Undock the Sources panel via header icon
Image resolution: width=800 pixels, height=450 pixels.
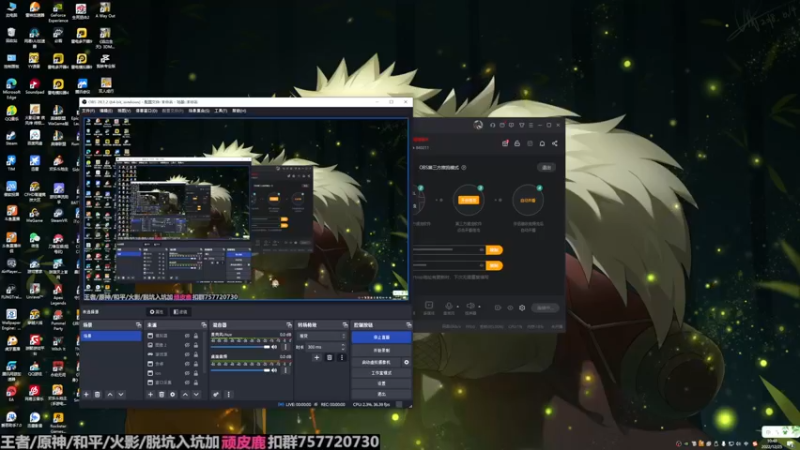(x=204, y=325)
